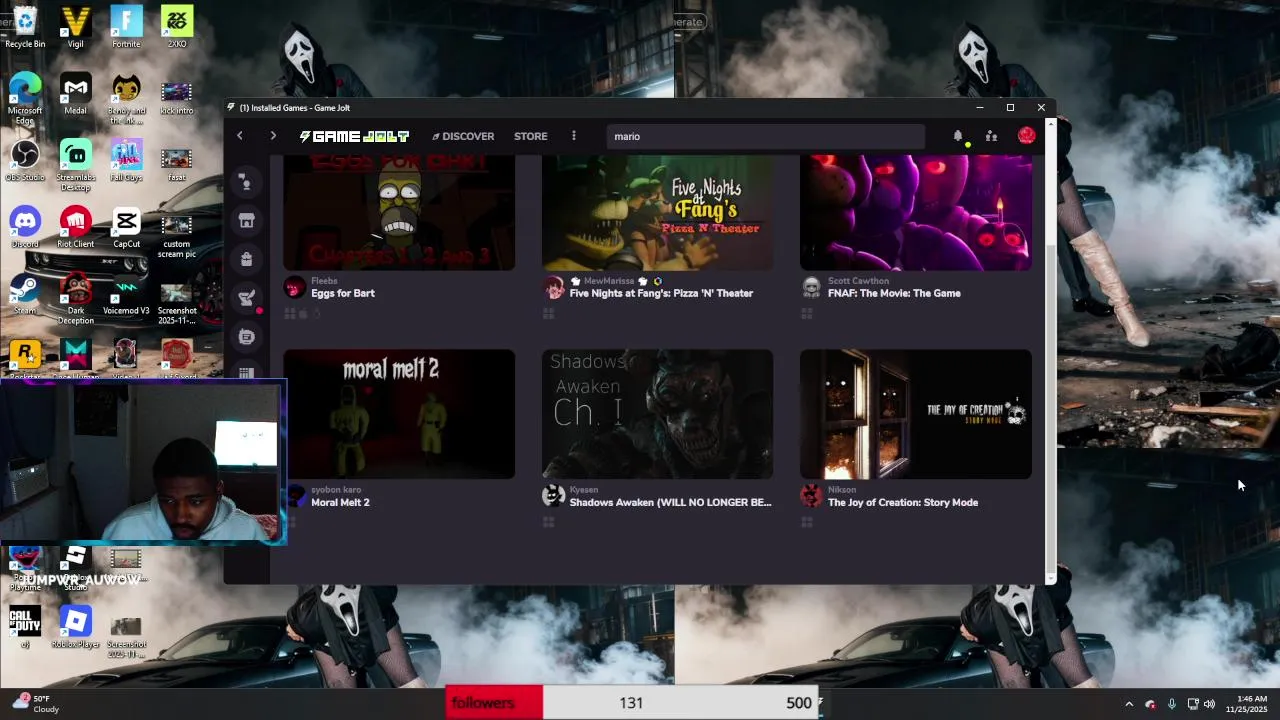Click the search field containing mario
Viewport: 1280px width, 720px height.
(765, 136)
